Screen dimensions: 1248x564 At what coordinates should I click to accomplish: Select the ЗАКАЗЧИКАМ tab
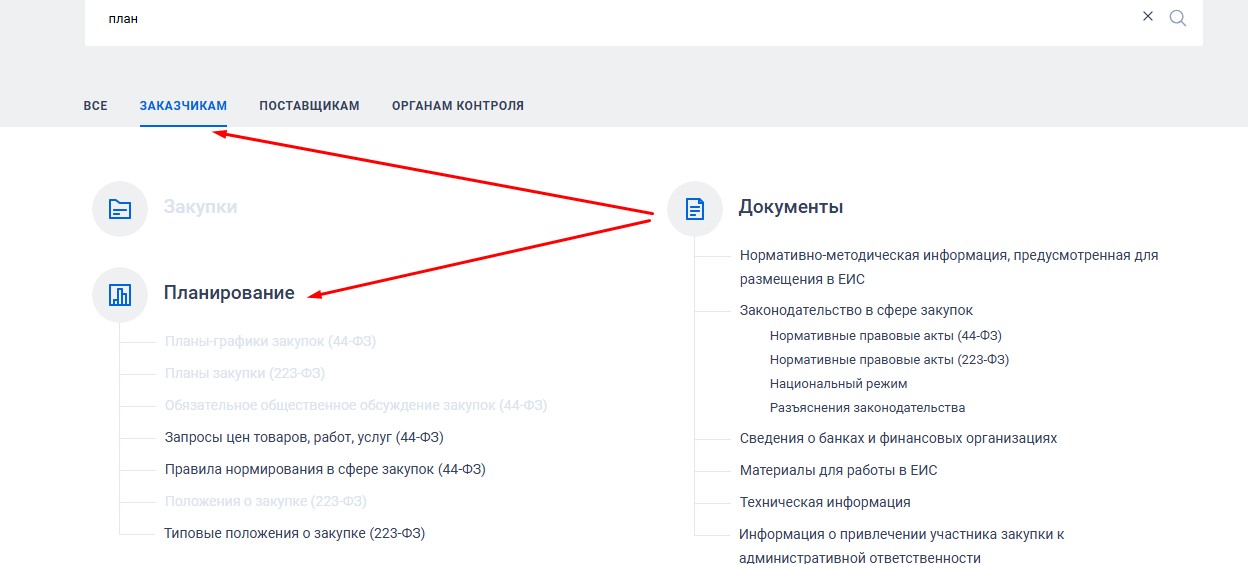(x=183, y=106)
